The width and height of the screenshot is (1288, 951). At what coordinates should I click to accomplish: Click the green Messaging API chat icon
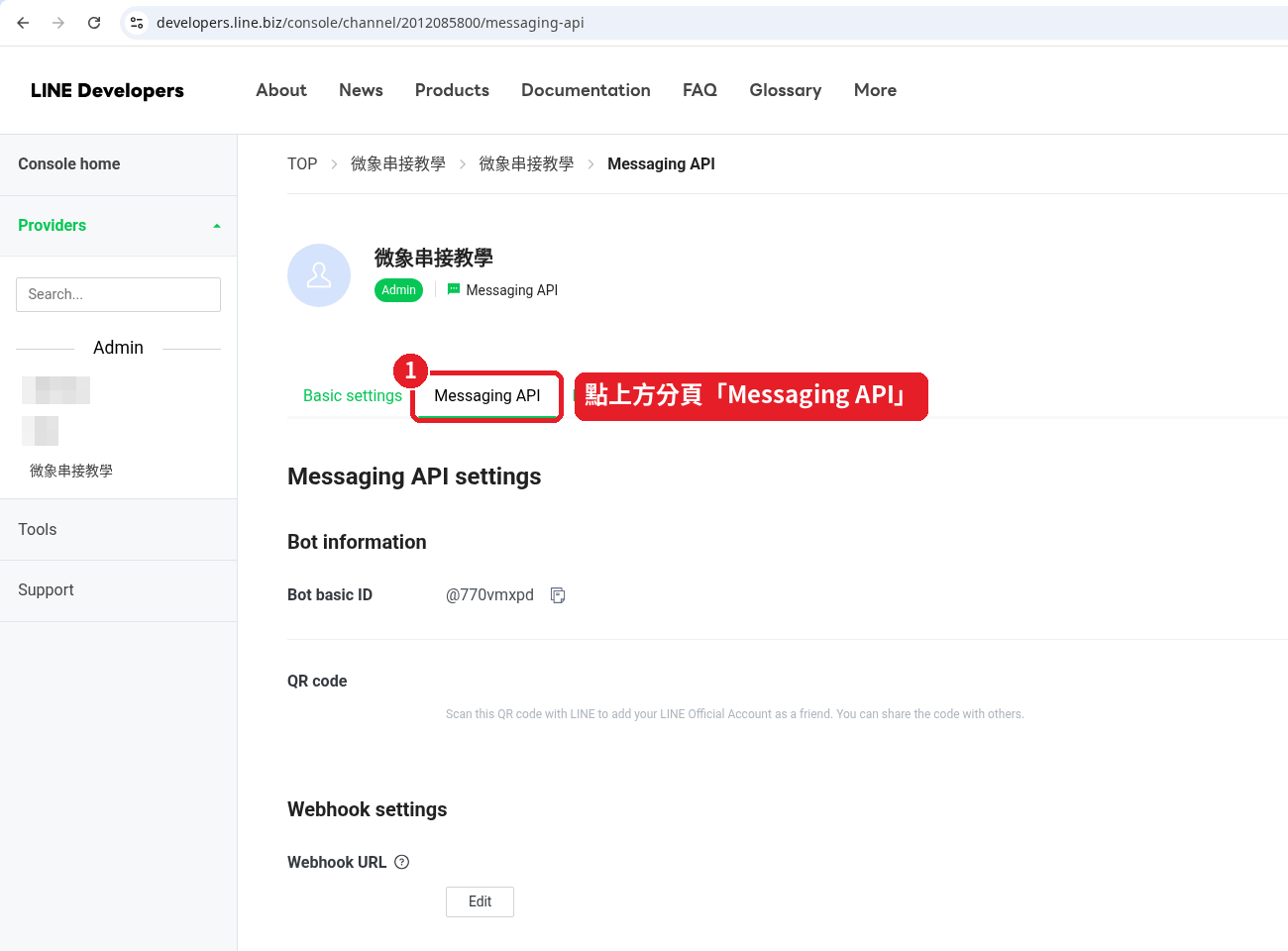click(454, 289)
